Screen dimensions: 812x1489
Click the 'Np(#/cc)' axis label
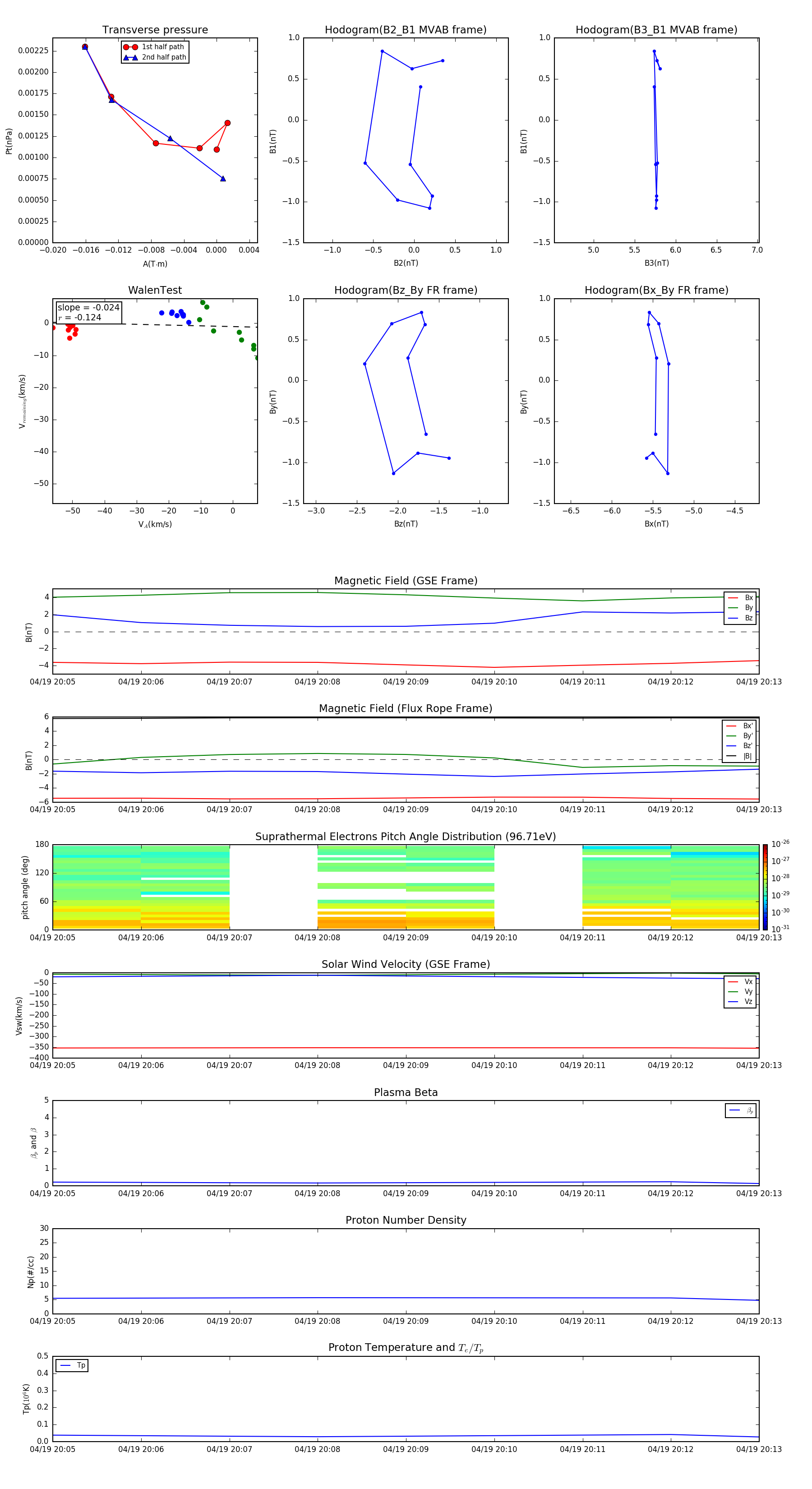[31, 1272]
